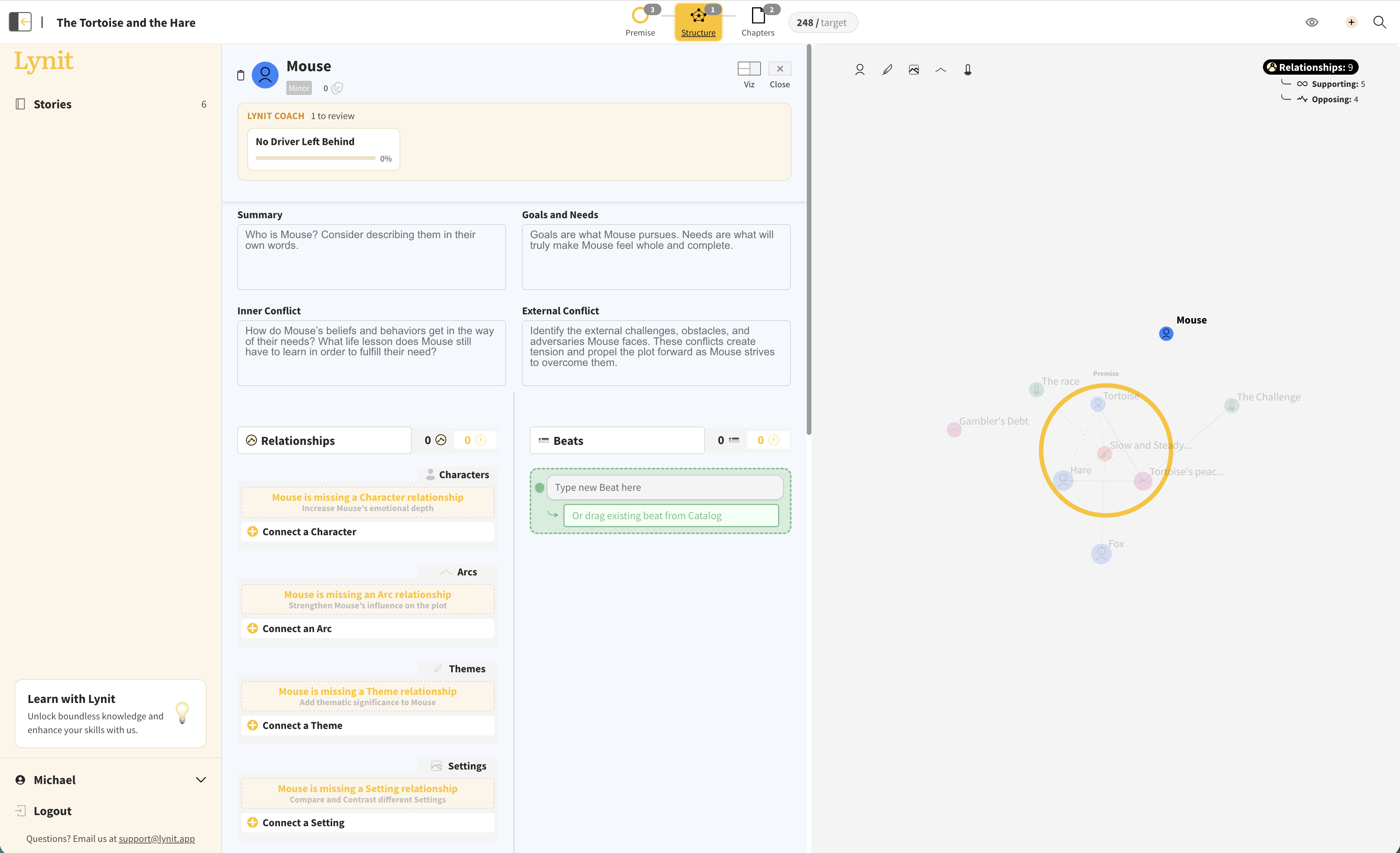Click Logout in the sidebar
Screen dimensions: 1400x853
(x=52, y=811)
